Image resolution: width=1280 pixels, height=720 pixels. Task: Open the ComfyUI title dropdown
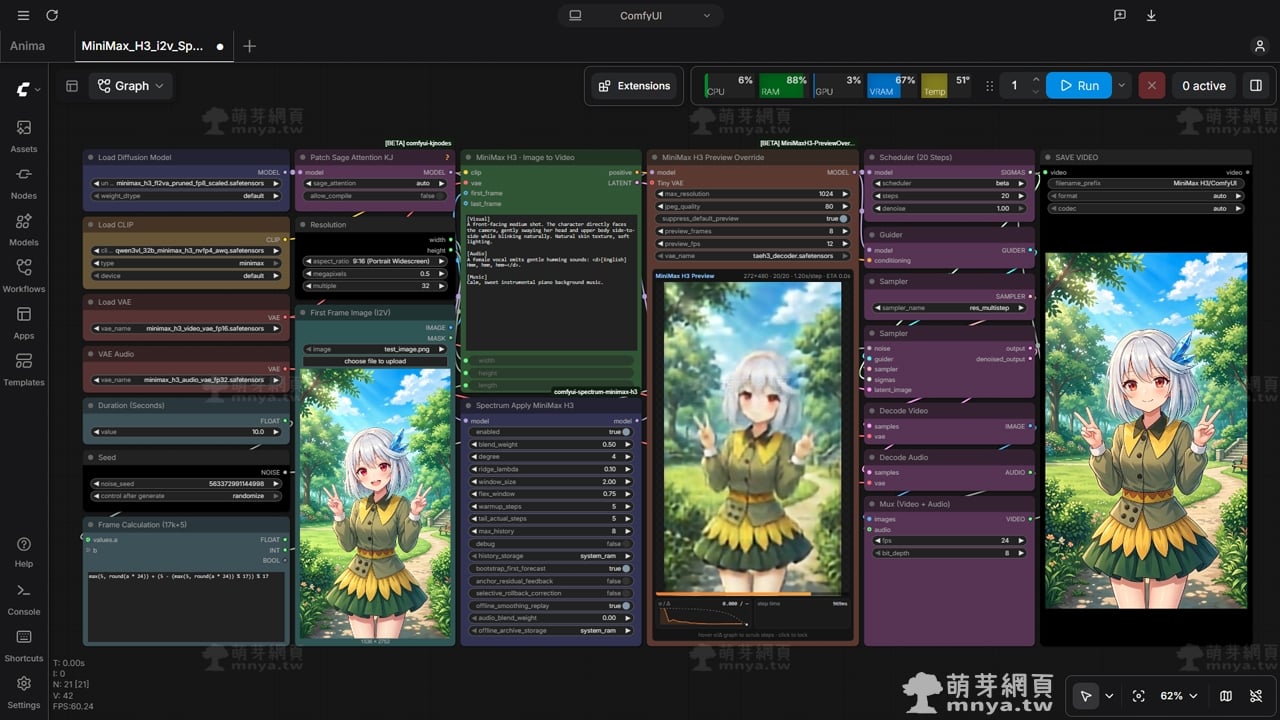pyautogui.click(x=641, y=16)
